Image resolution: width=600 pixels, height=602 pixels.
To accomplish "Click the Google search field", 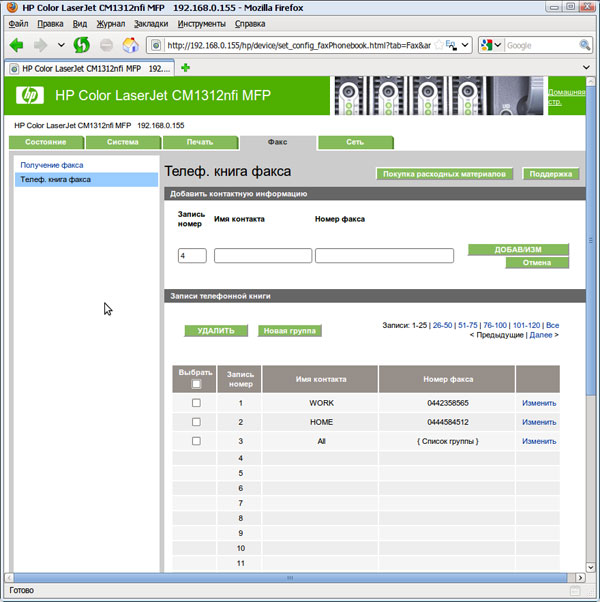I will point(540,45).
